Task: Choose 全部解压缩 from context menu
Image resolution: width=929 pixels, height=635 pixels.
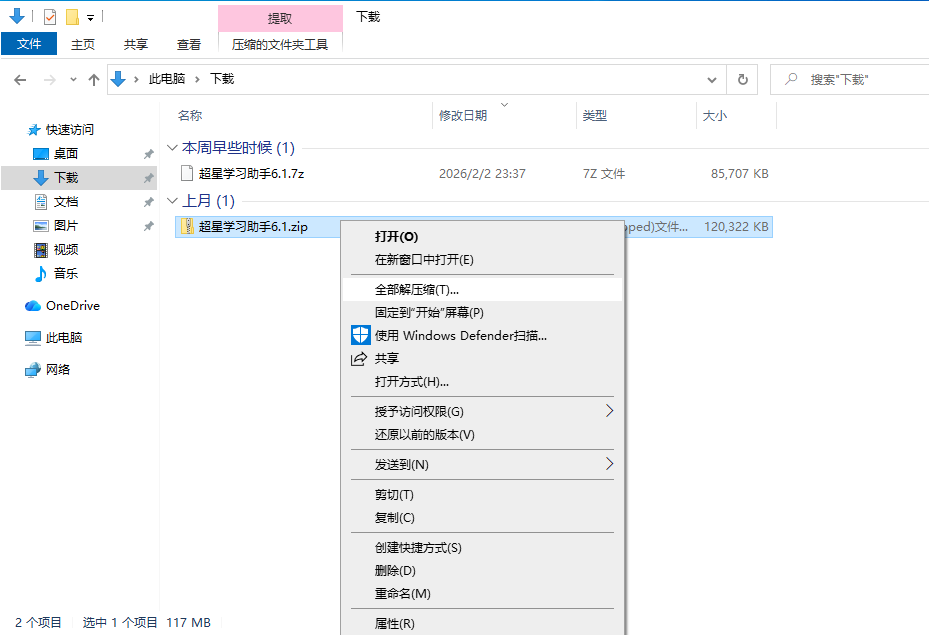Action: 416,289
